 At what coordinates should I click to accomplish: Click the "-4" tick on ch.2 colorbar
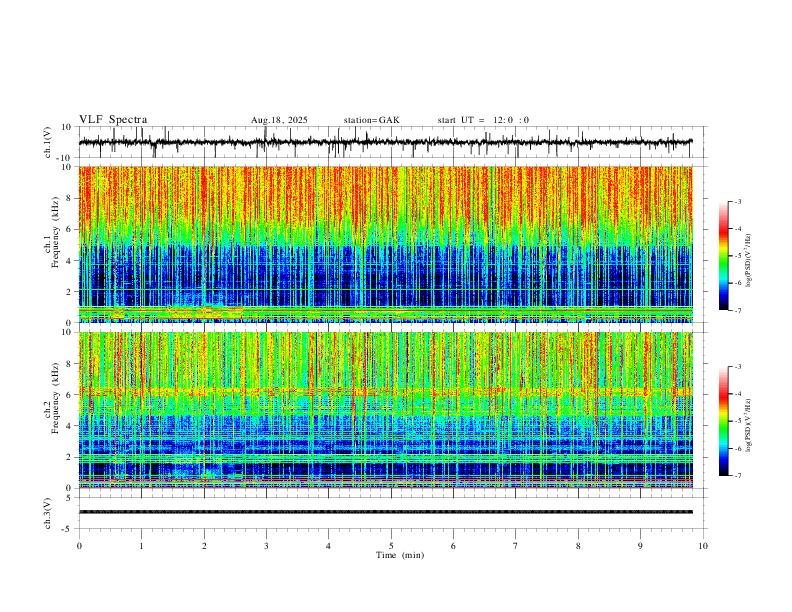point(738,394)
